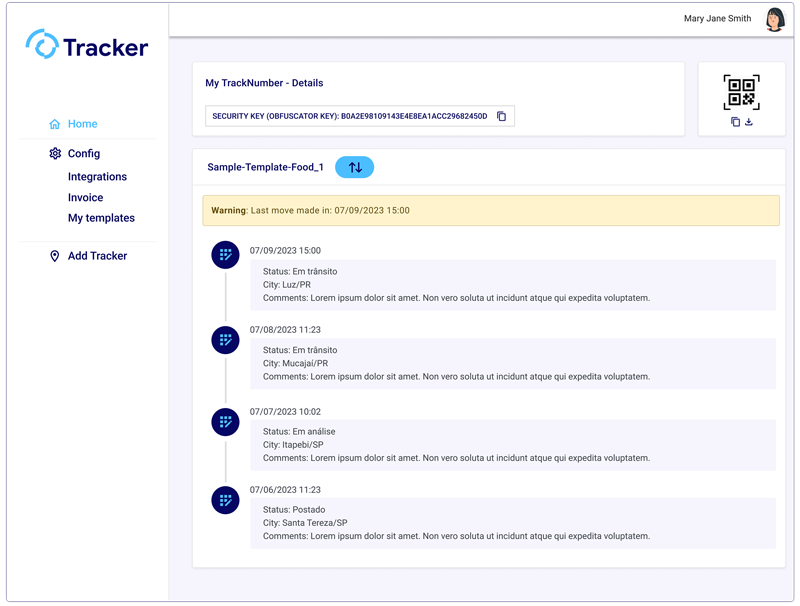Screen dimensions: 800x606
Task: Click the Add Tracker location pin icon
Action: click(x=55, y=256)
